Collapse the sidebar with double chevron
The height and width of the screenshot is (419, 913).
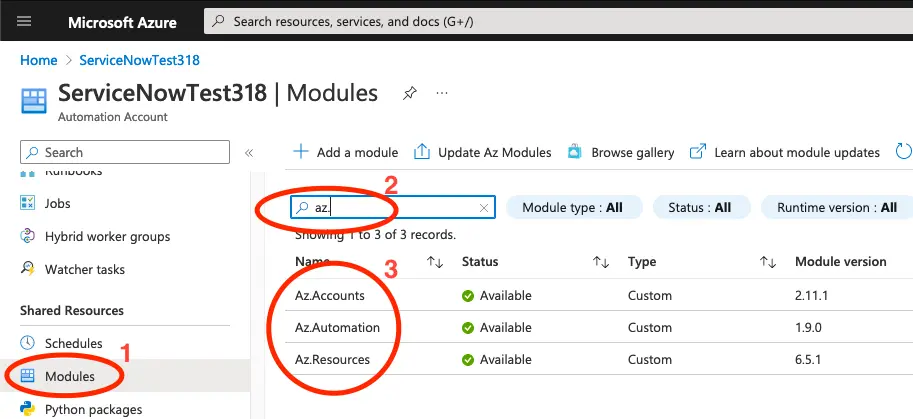pos(249,153)
